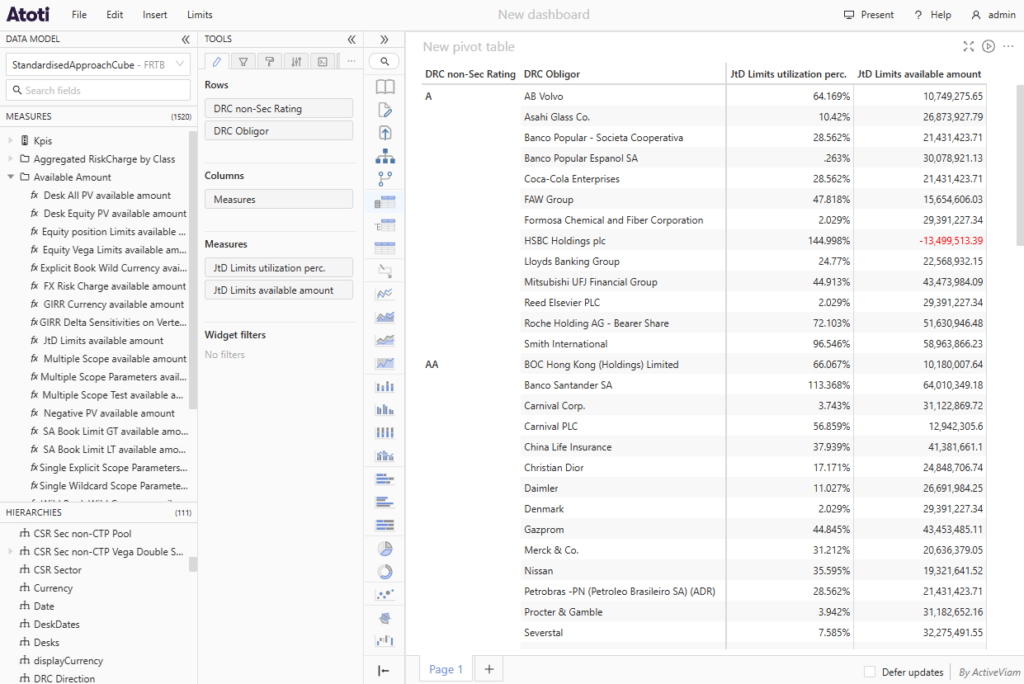Collapse the Tools panel

(351, 39)
